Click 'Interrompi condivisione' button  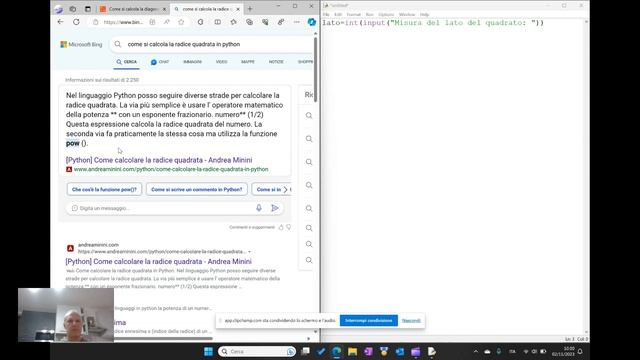tap(369, 320)
